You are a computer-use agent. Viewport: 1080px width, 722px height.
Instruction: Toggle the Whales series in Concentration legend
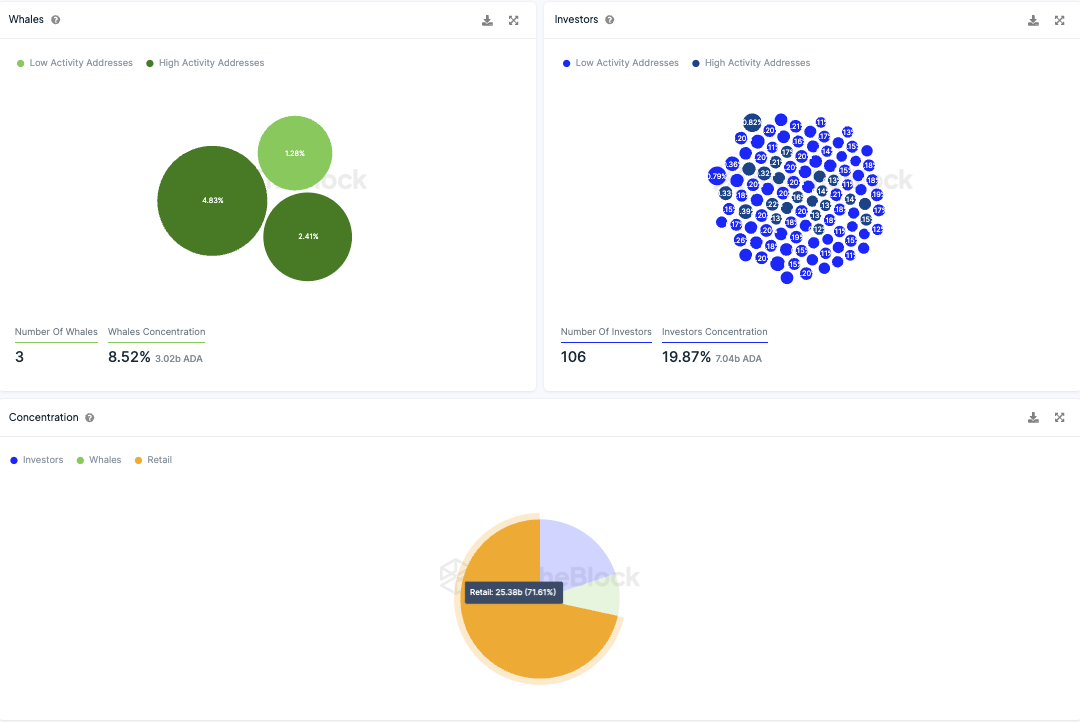coord(98,460)
